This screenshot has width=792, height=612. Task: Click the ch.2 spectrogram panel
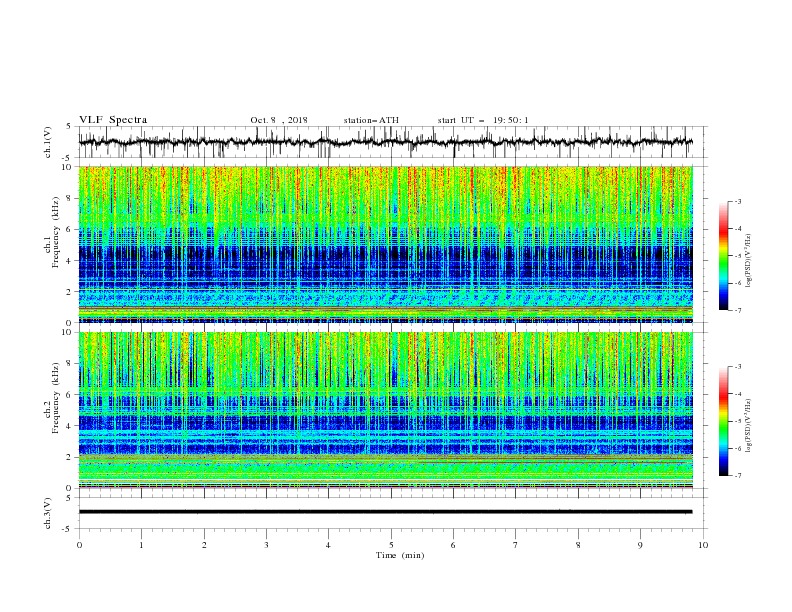[x=385, y=410]
